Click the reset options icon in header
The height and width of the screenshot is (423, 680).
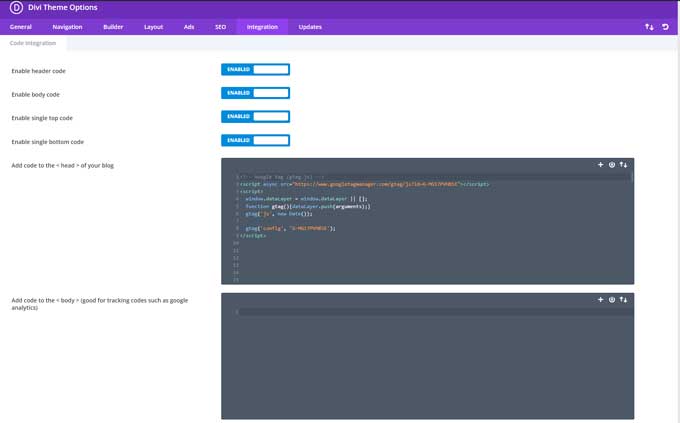[665, 27]
